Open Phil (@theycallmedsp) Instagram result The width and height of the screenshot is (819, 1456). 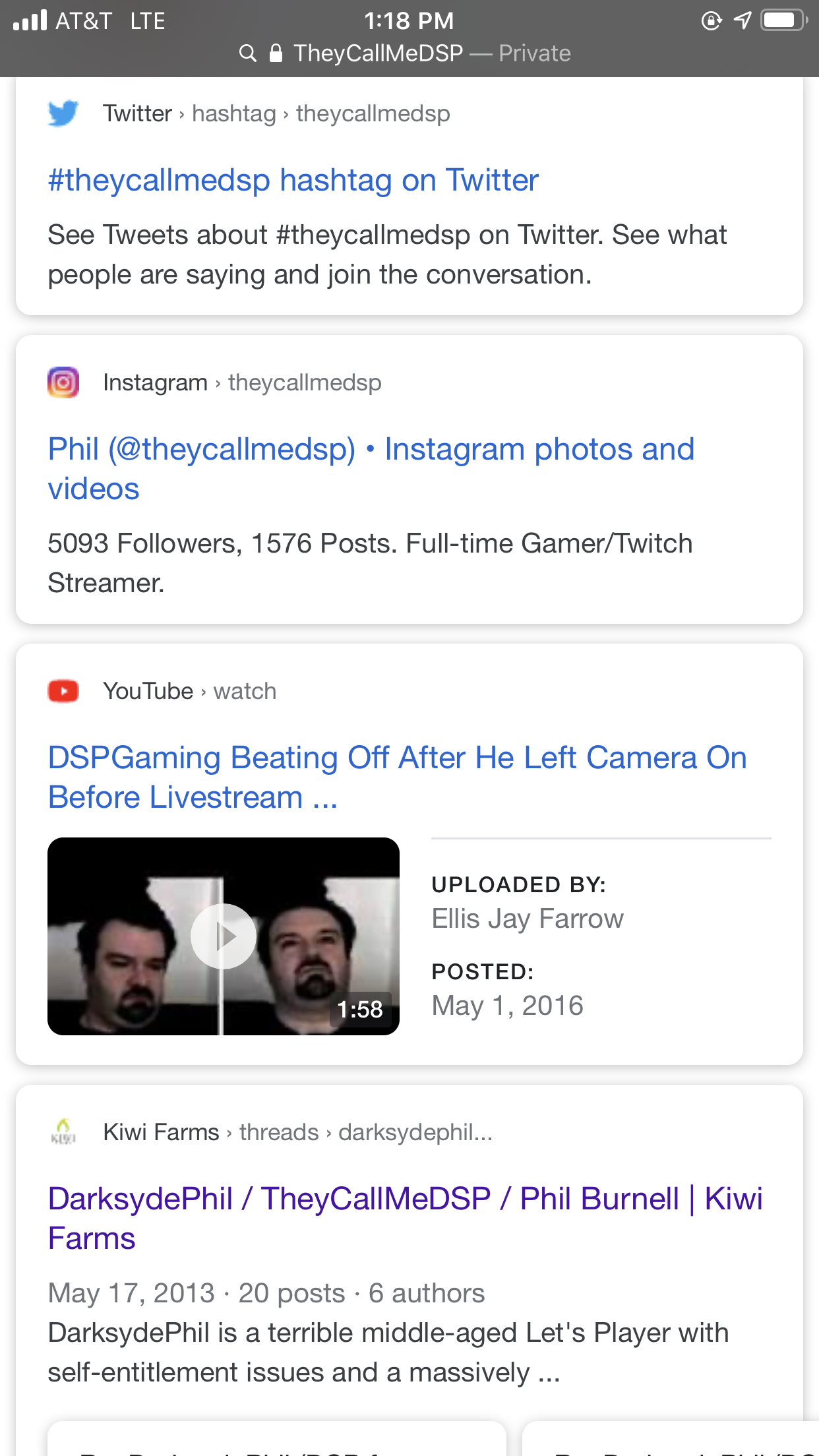pos(371,469)
